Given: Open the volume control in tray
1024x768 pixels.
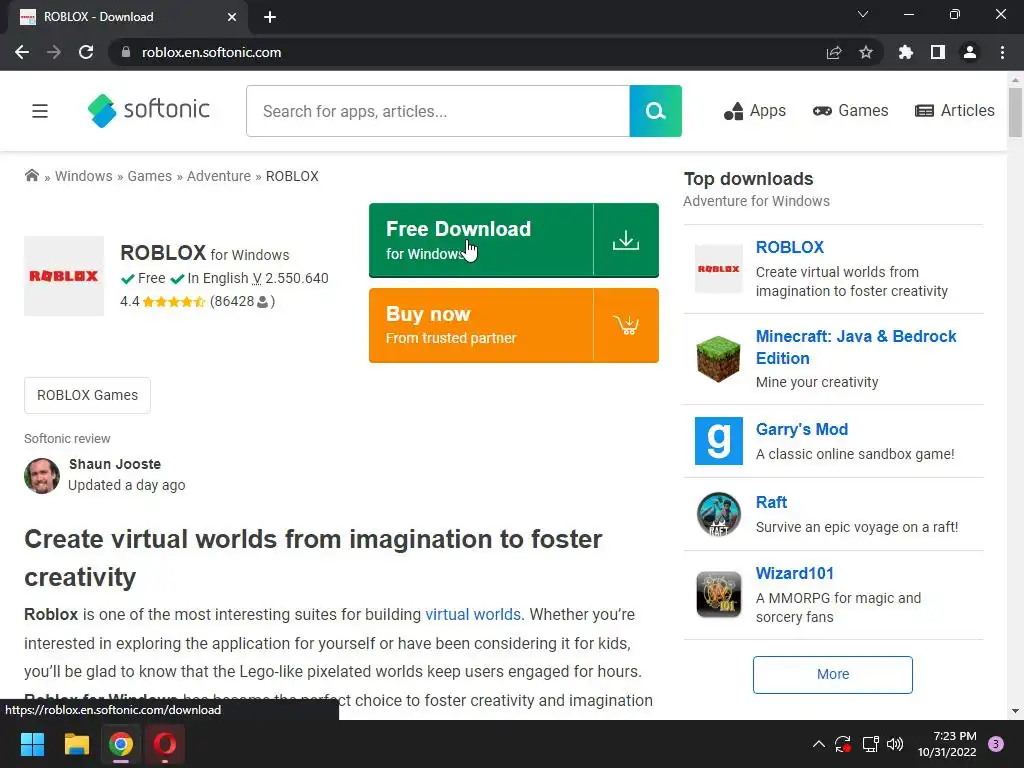Looking at the screenshot, I should [x=895, y=744].
